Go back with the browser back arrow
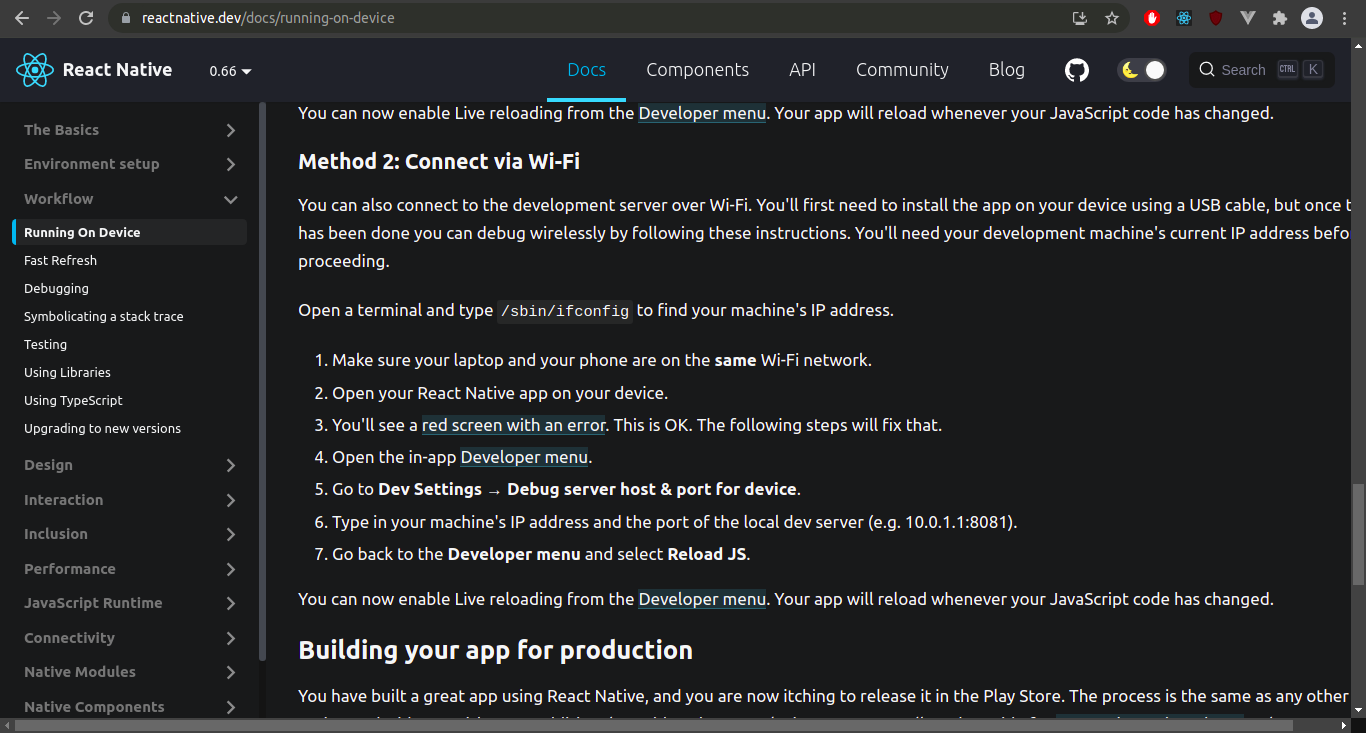The height and width of the screenshot is (733, 1366). [x=22, y=18]
